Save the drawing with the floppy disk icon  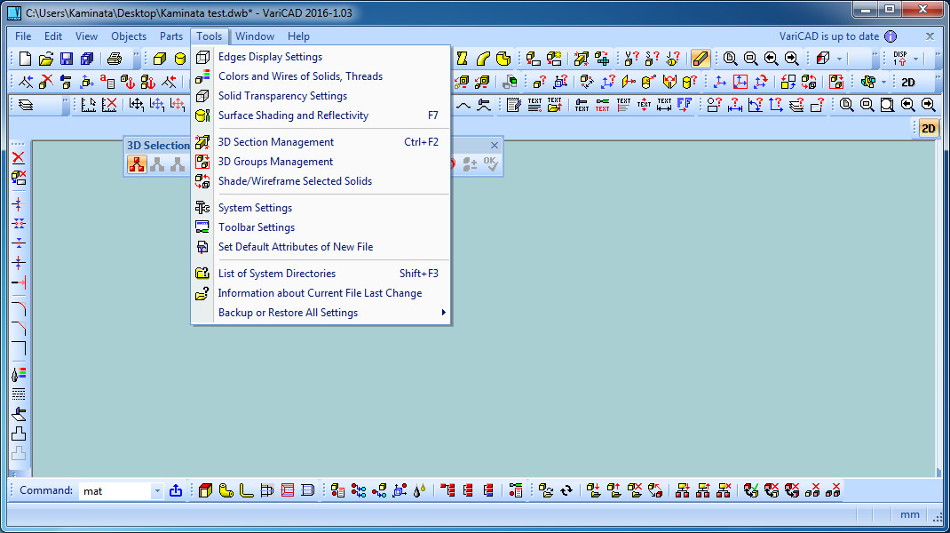[x=67, y=59]
